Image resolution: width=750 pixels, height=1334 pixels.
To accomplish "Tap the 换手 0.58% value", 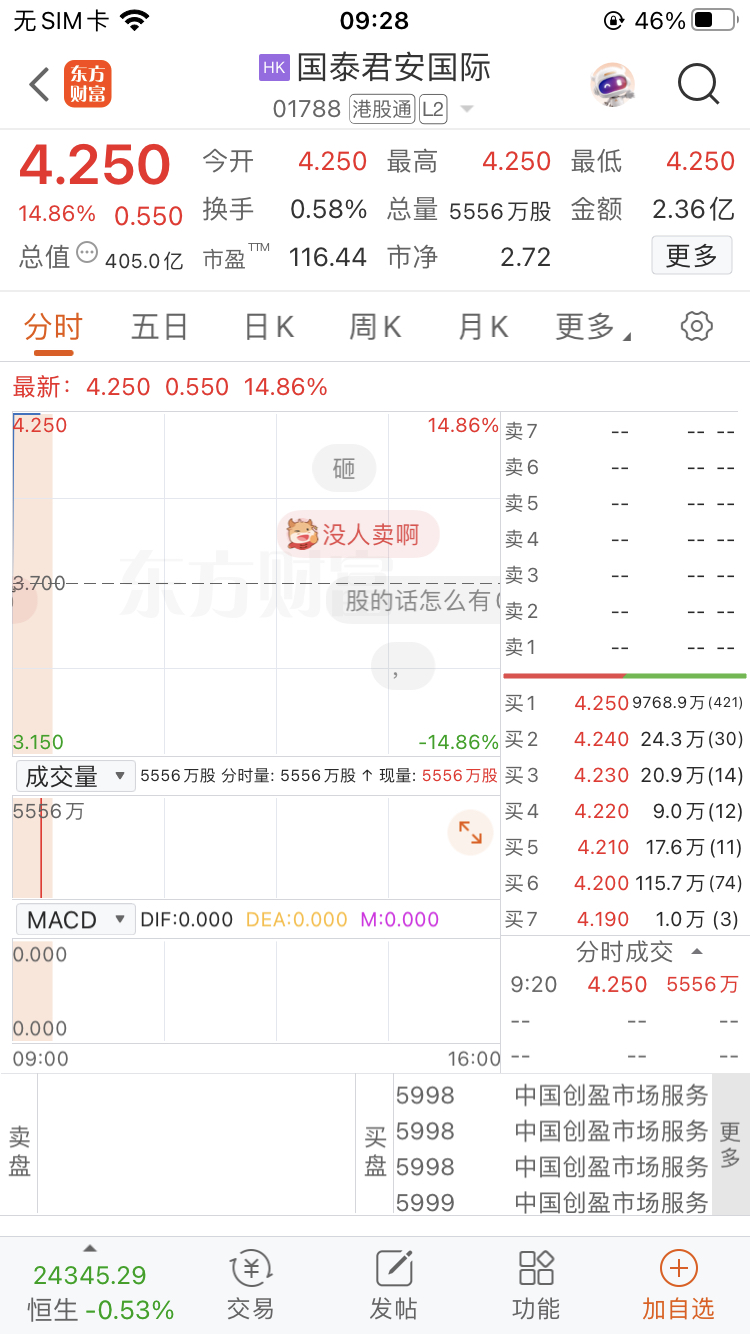I will click(328, 209).
